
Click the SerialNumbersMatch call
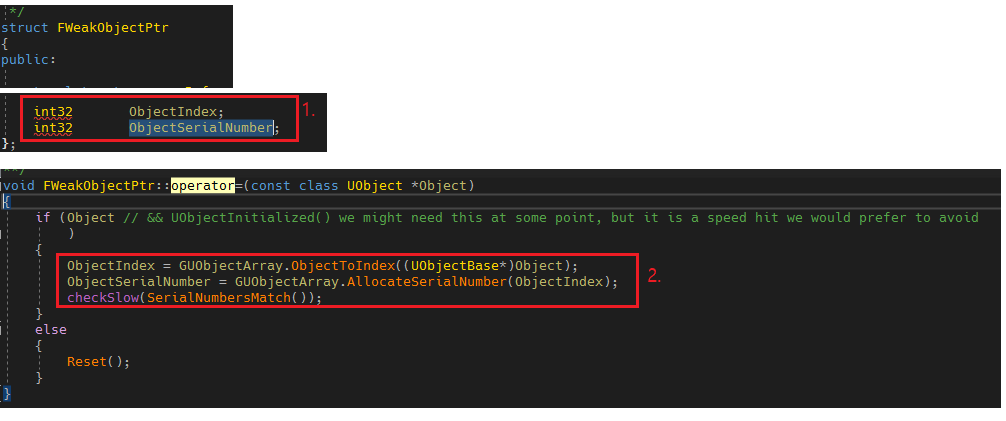218,298
